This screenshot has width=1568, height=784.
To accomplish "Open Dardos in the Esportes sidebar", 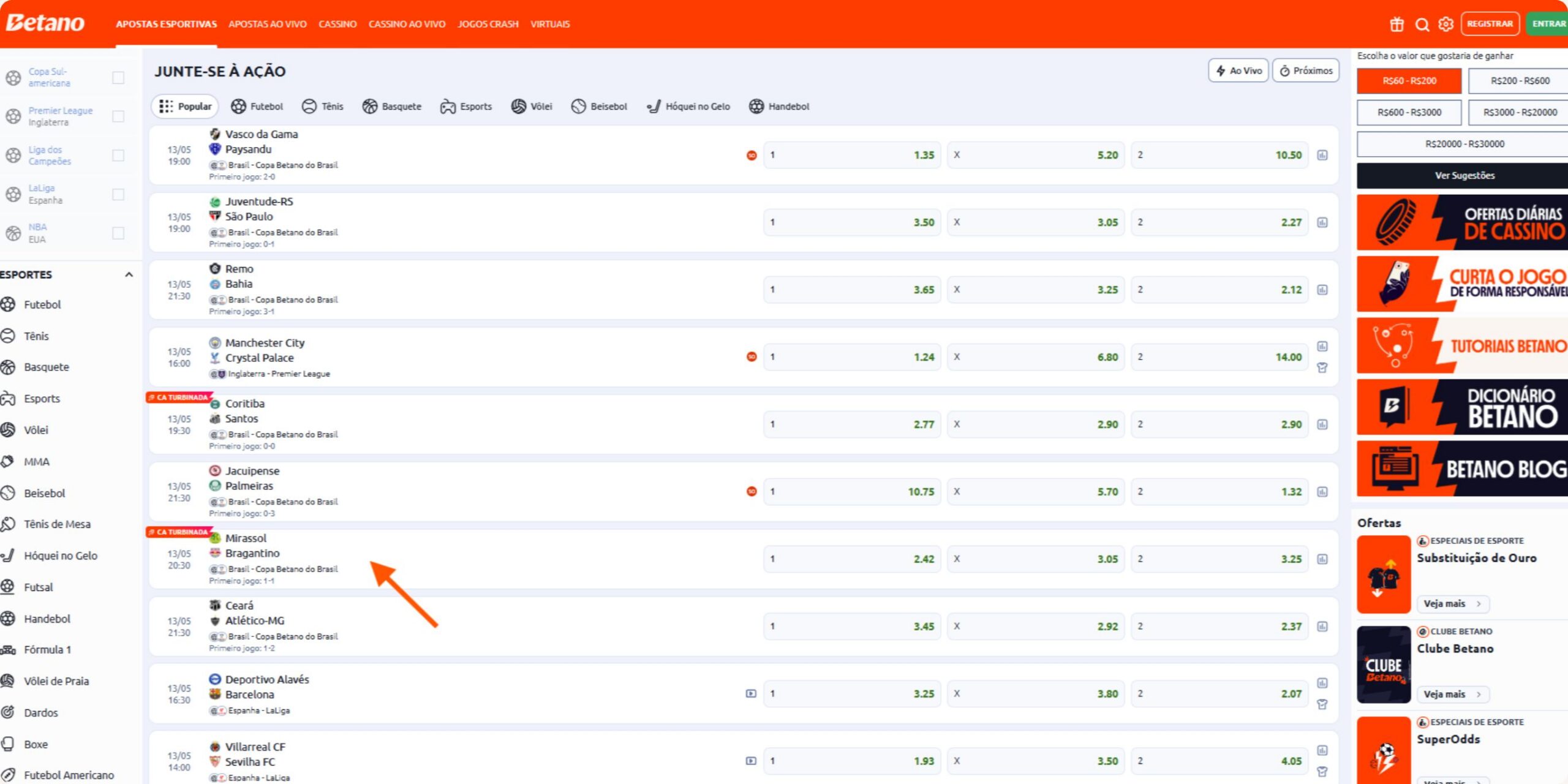I will 40,713.
